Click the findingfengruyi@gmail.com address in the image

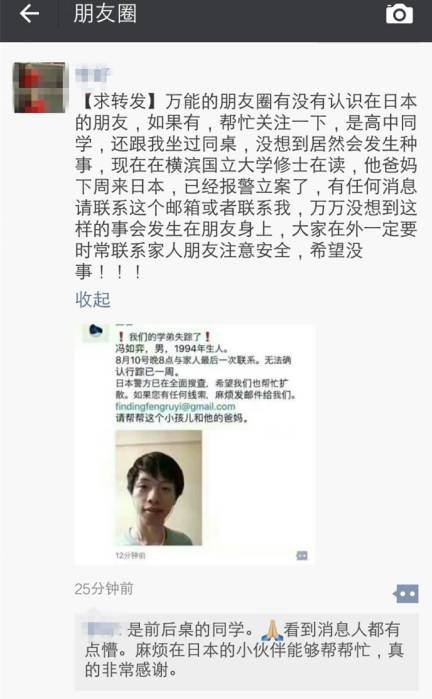[175, 406]
